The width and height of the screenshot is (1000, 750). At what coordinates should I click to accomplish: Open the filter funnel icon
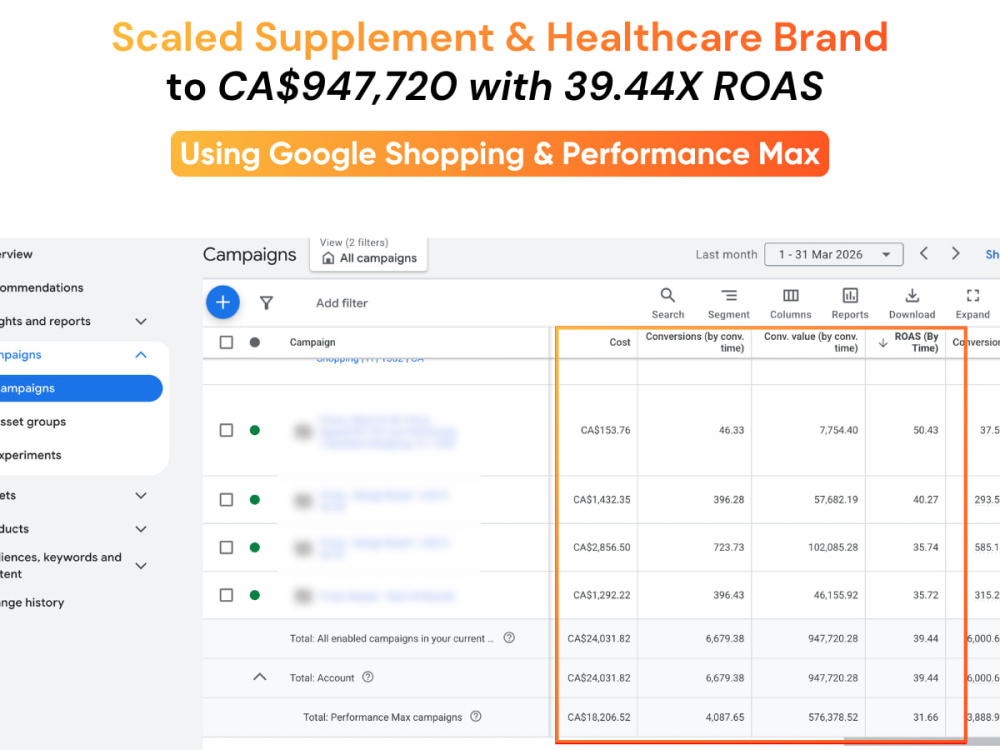[x=267, y=303]
